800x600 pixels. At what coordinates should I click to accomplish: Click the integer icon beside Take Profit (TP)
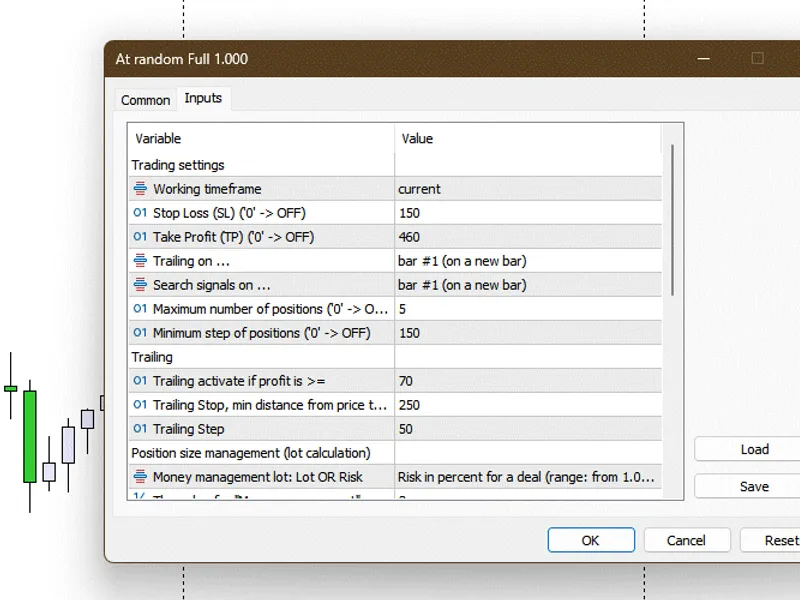[x=140, y=237]
